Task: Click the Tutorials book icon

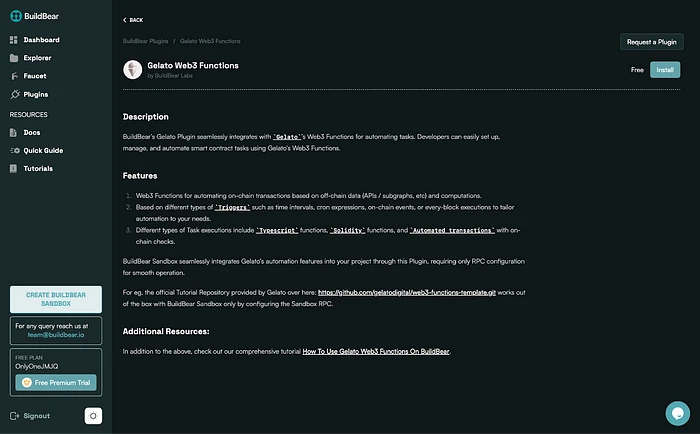Action: (14, 168)
